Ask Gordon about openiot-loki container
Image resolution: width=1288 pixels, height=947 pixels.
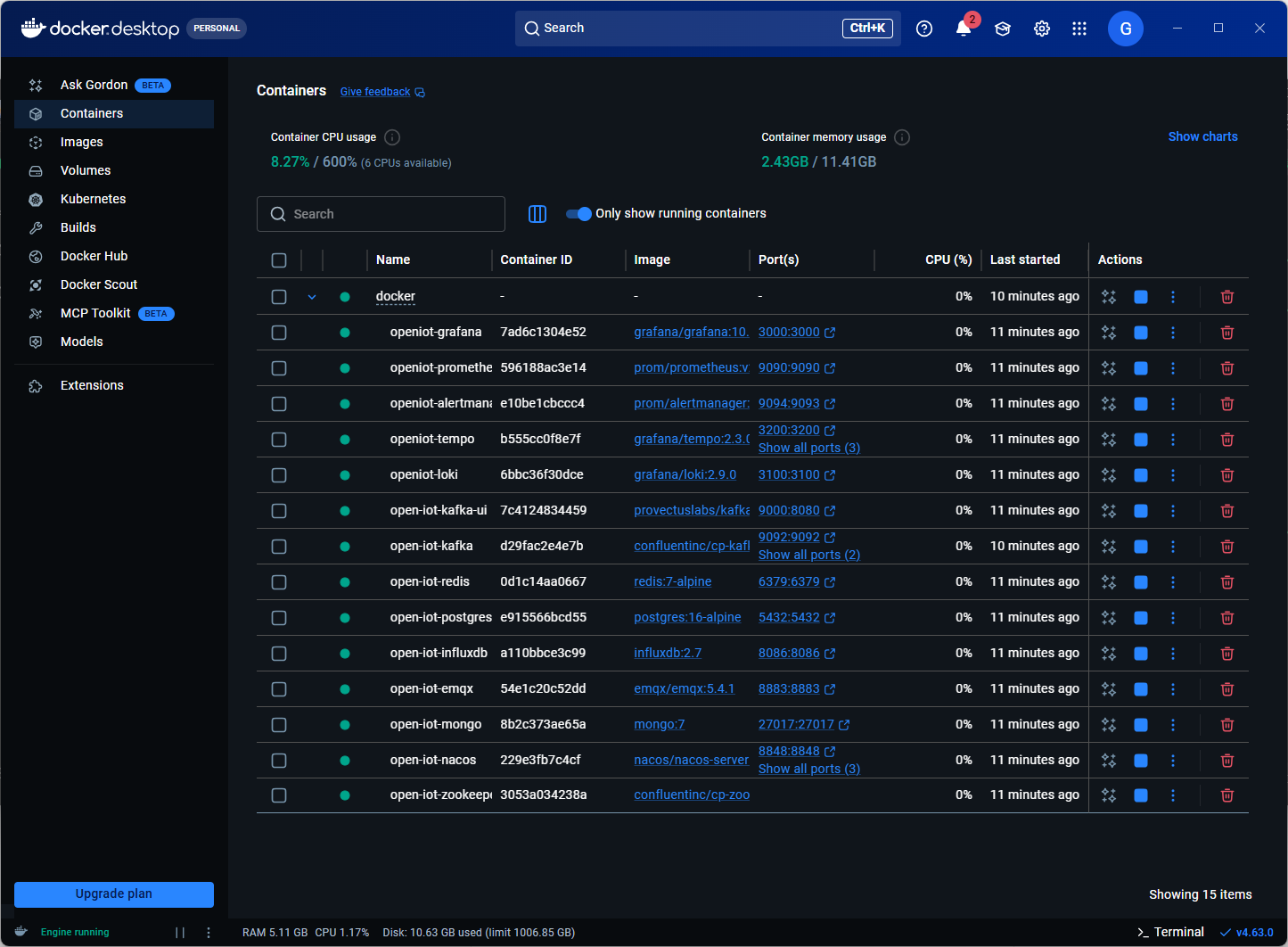click(x=1109, y=475)
